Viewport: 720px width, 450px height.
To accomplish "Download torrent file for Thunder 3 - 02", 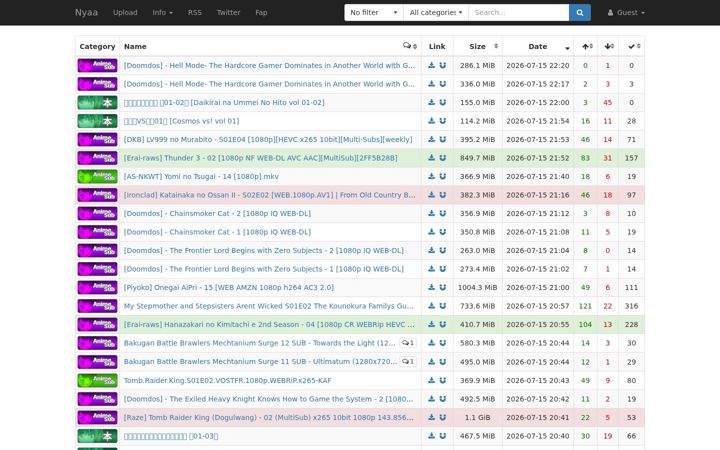I will (x=431, y=158).
